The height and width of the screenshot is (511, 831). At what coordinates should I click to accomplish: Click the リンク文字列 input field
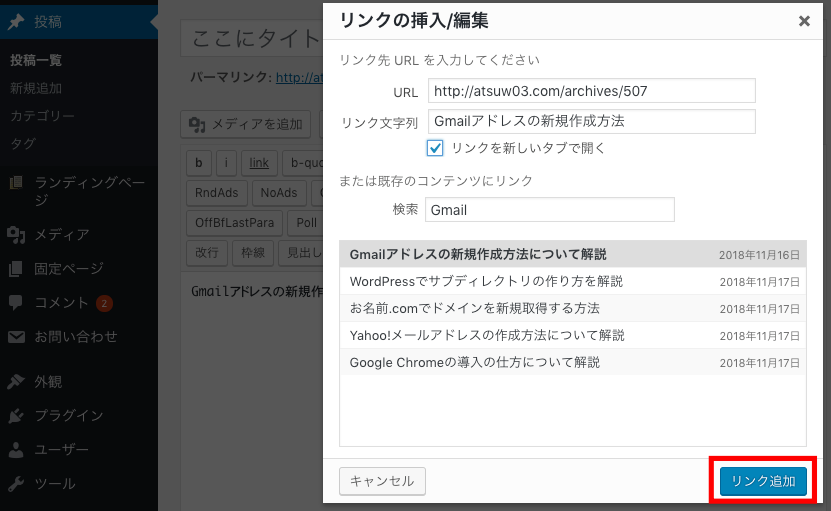pos(591,121)
